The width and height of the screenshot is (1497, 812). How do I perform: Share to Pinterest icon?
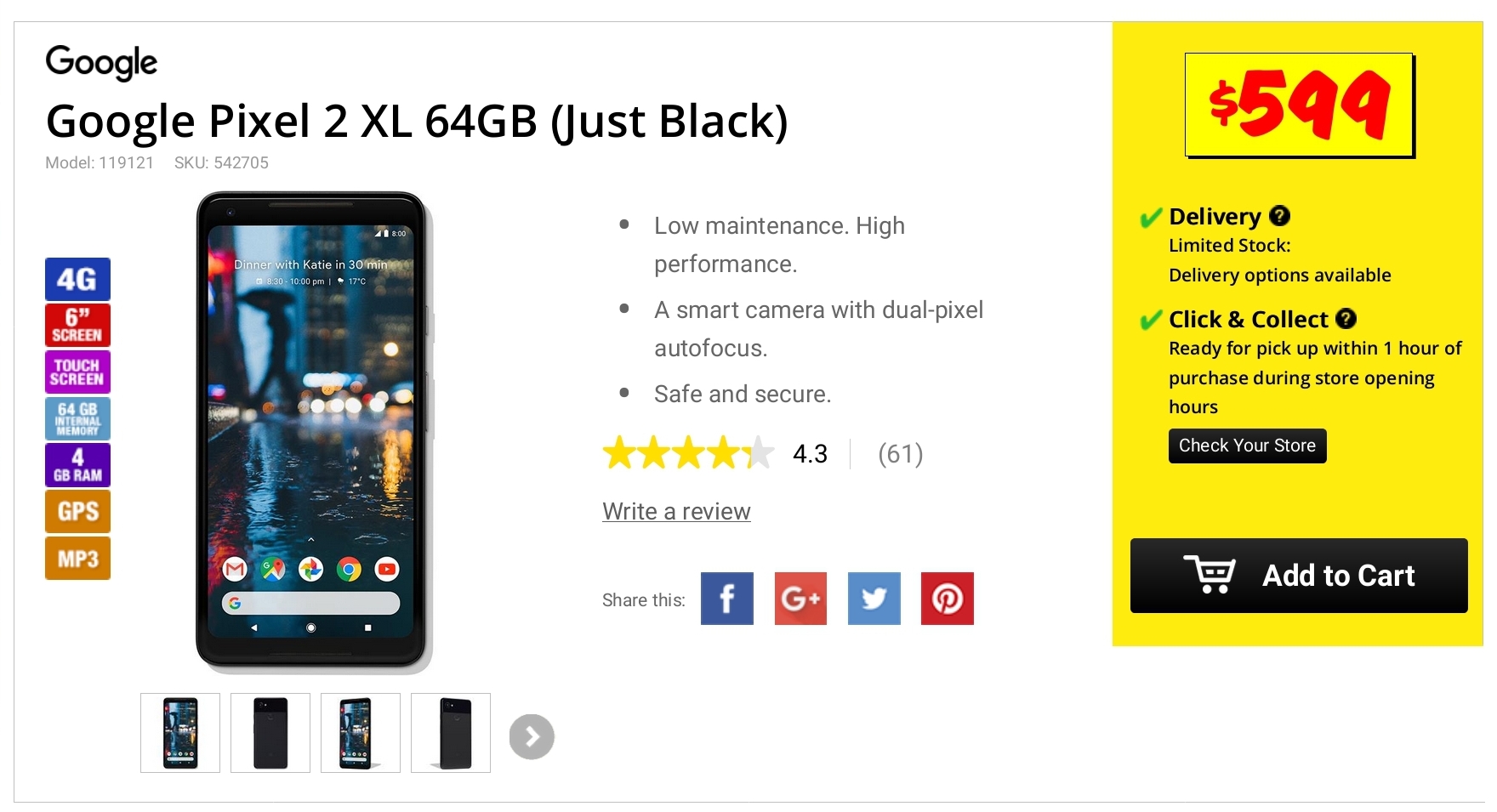tap(947, 599)
